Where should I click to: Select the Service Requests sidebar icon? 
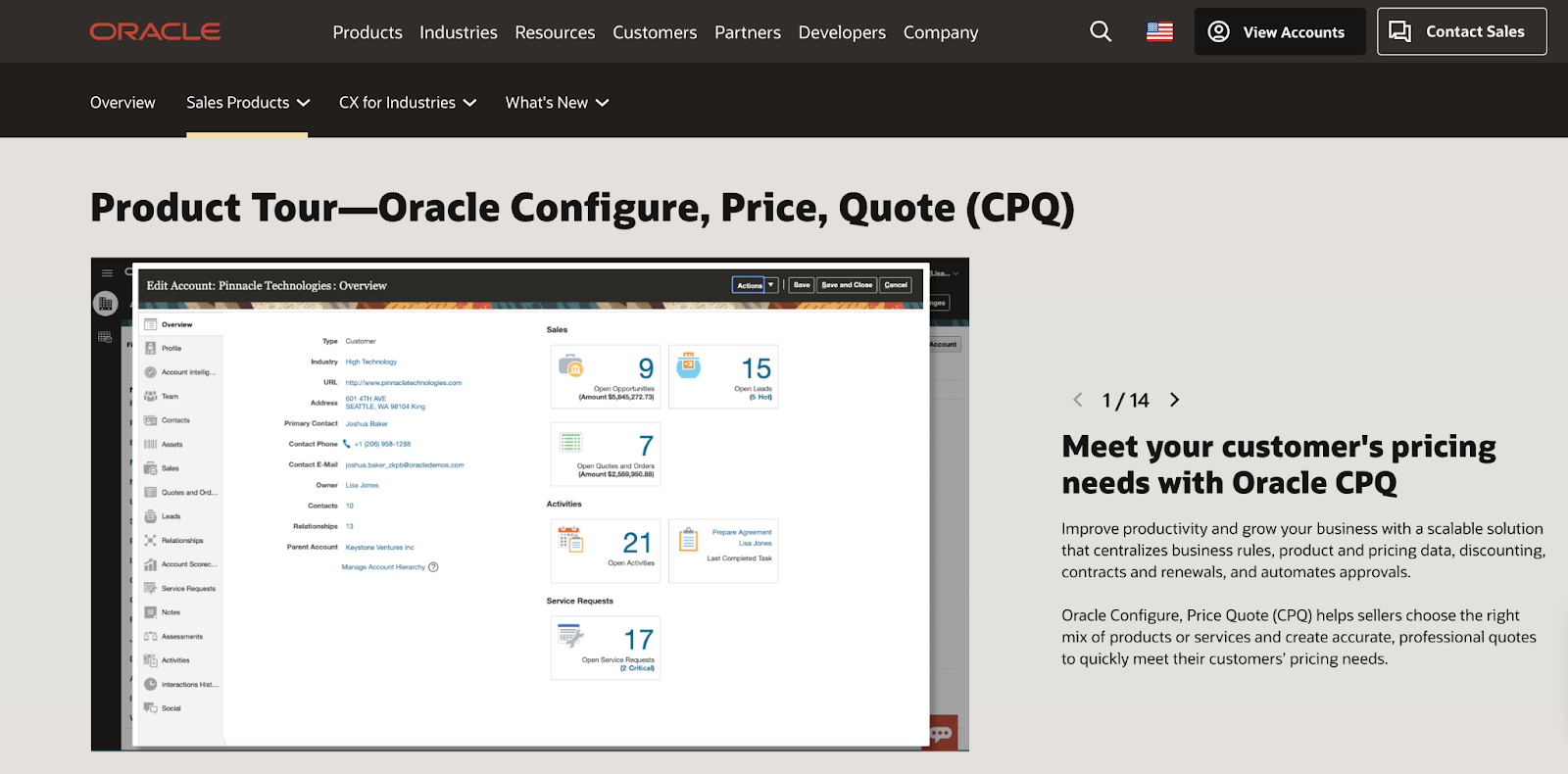pyautogui.click(x=151, y=588)
